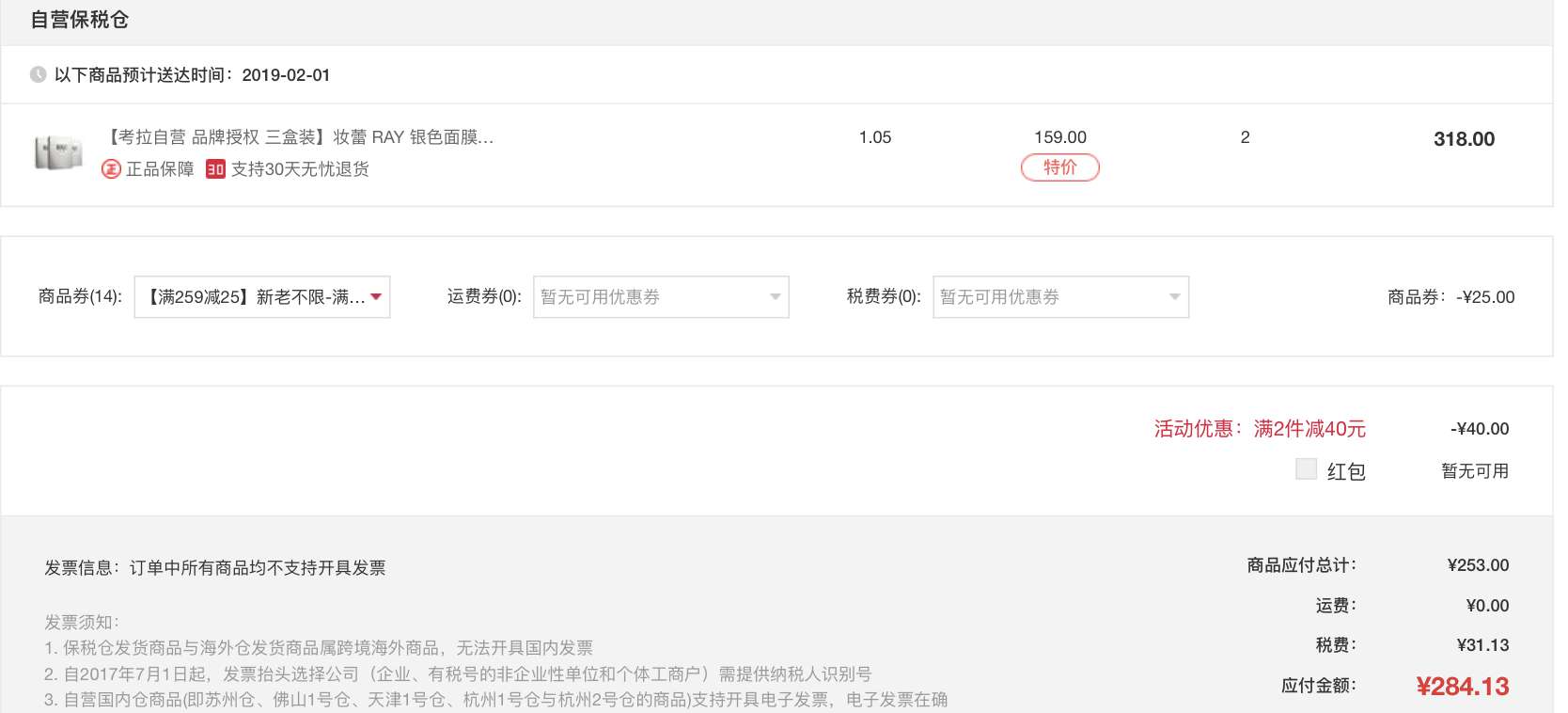This screenshot has height=713, width=1568.
Task: Click invoice note 2 about 2017年7月1日起
Action: (x=458, y=674)
